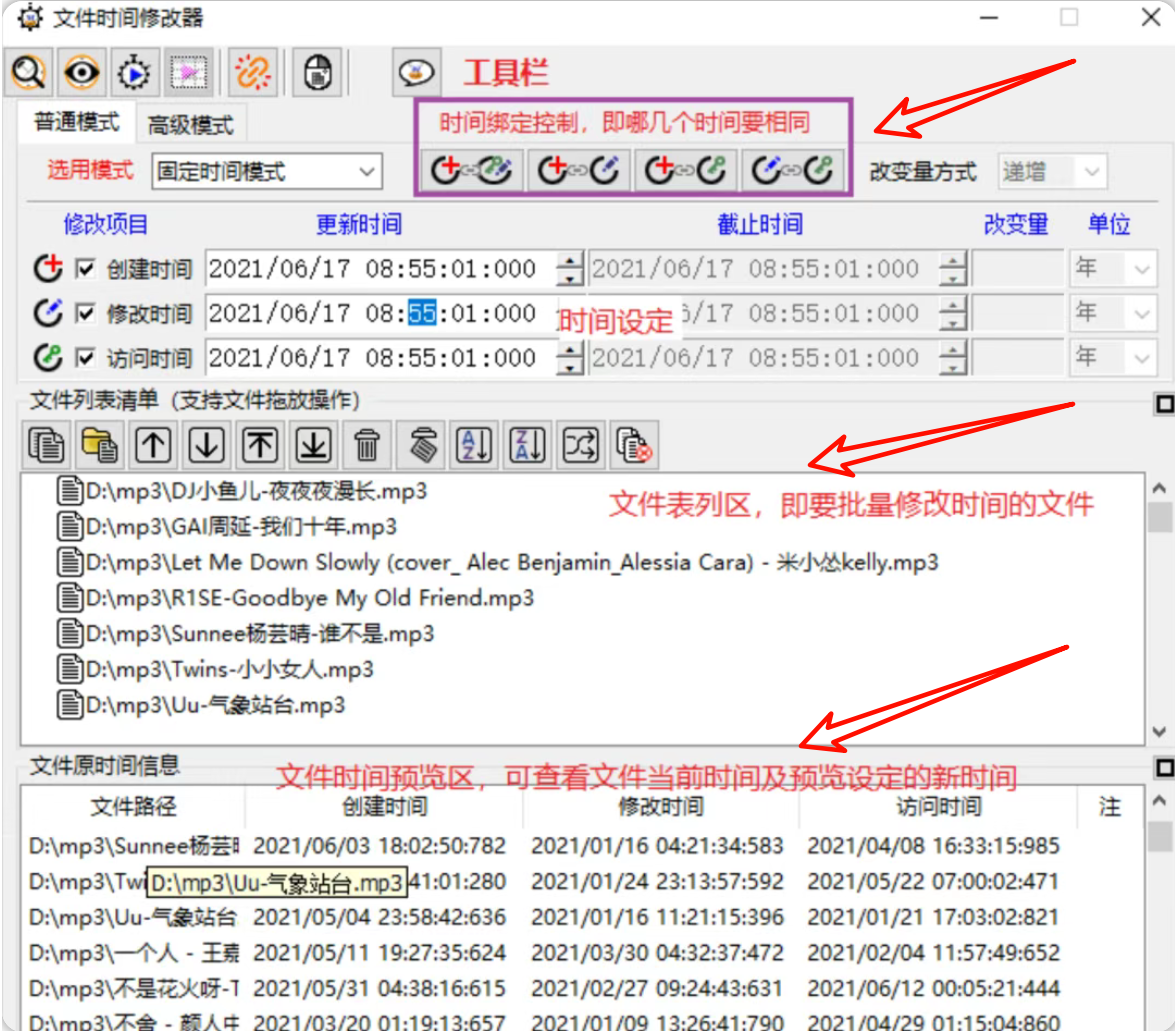The height and width of the screenshot is (1031, 1175).
Task: Uncheck the 修改时间 checkbox
Action: pos(85,313)
